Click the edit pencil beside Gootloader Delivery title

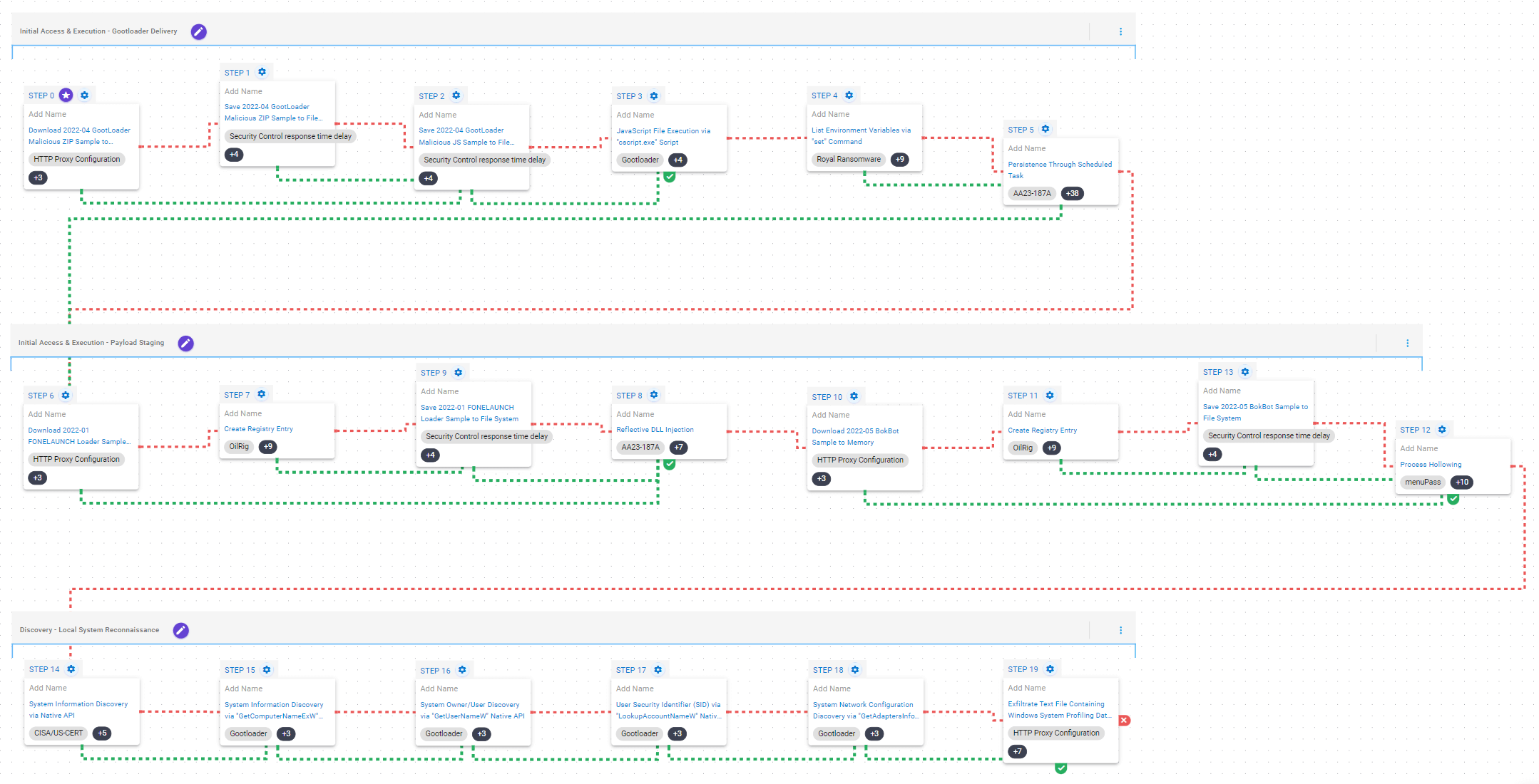(x=198, y=31)
